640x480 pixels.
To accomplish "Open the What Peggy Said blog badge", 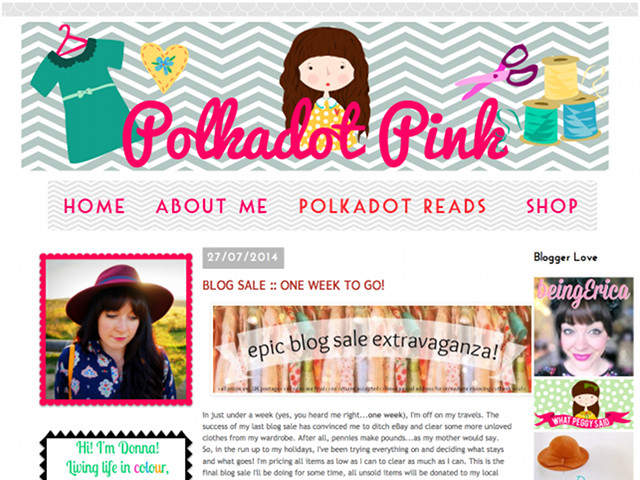I will [584, 404].
